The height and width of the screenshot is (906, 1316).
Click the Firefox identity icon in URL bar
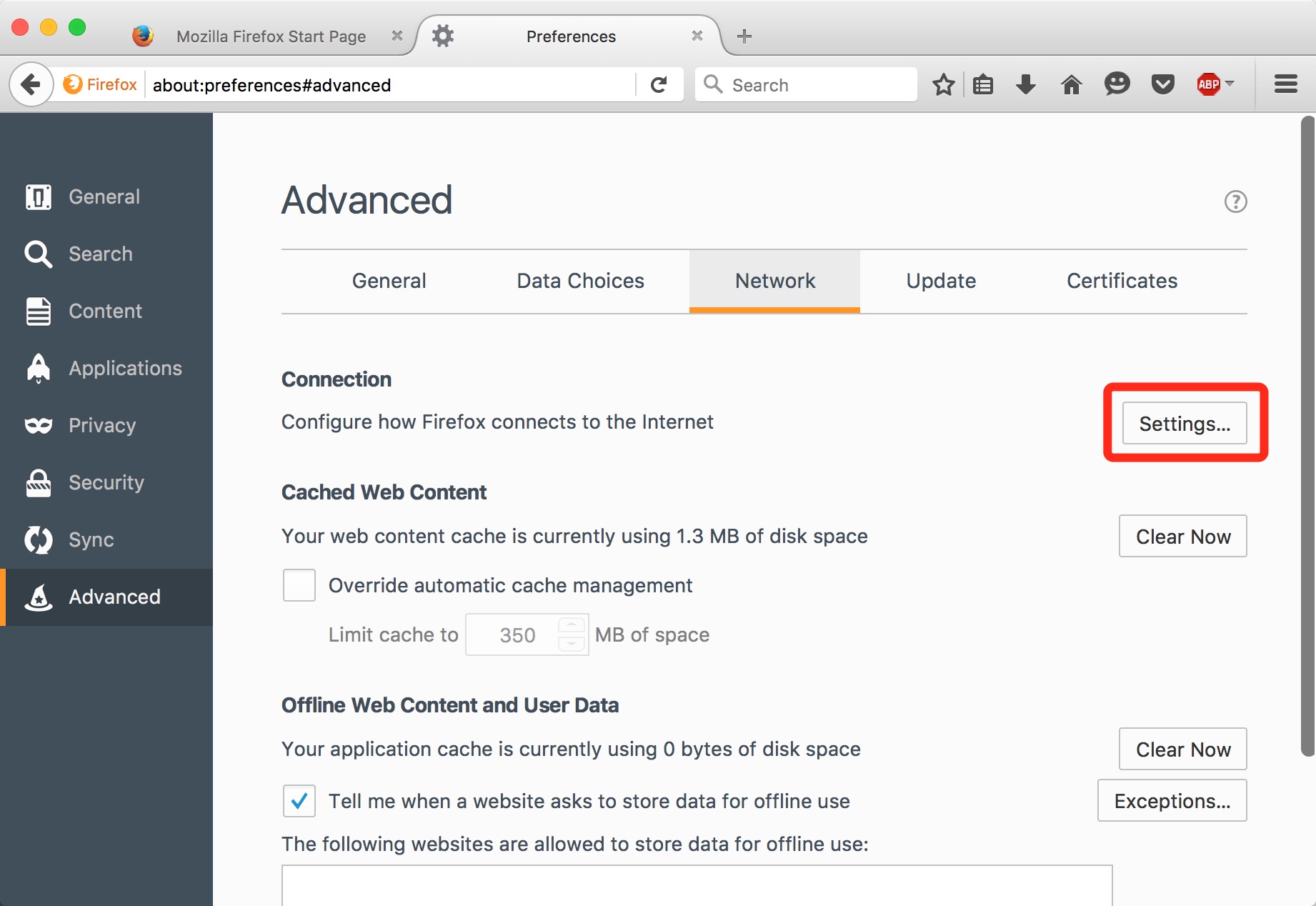click(x=100, y=85)
